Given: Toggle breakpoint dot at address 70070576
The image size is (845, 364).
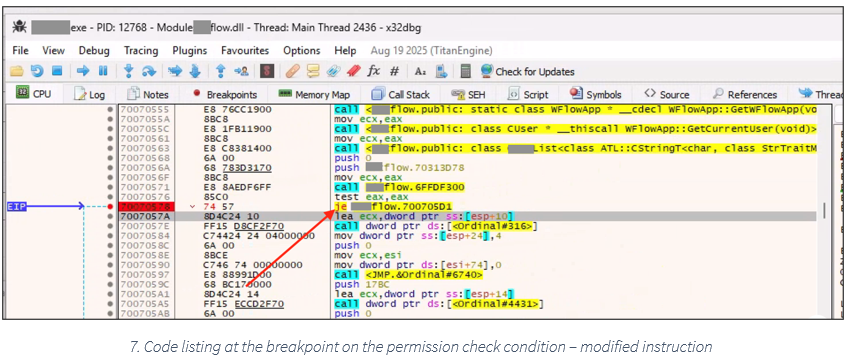Looking at the screenshot, I should coord(110,197).
